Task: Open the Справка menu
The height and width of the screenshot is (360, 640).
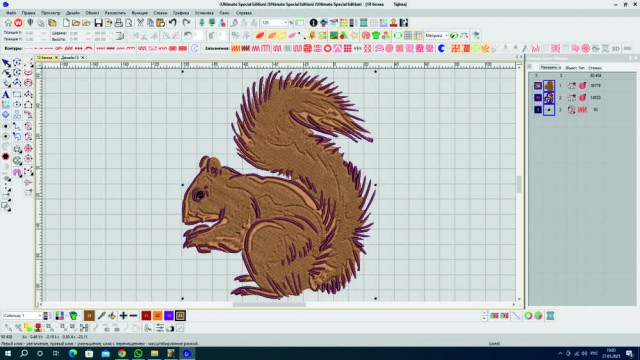Action: point(244,13)
